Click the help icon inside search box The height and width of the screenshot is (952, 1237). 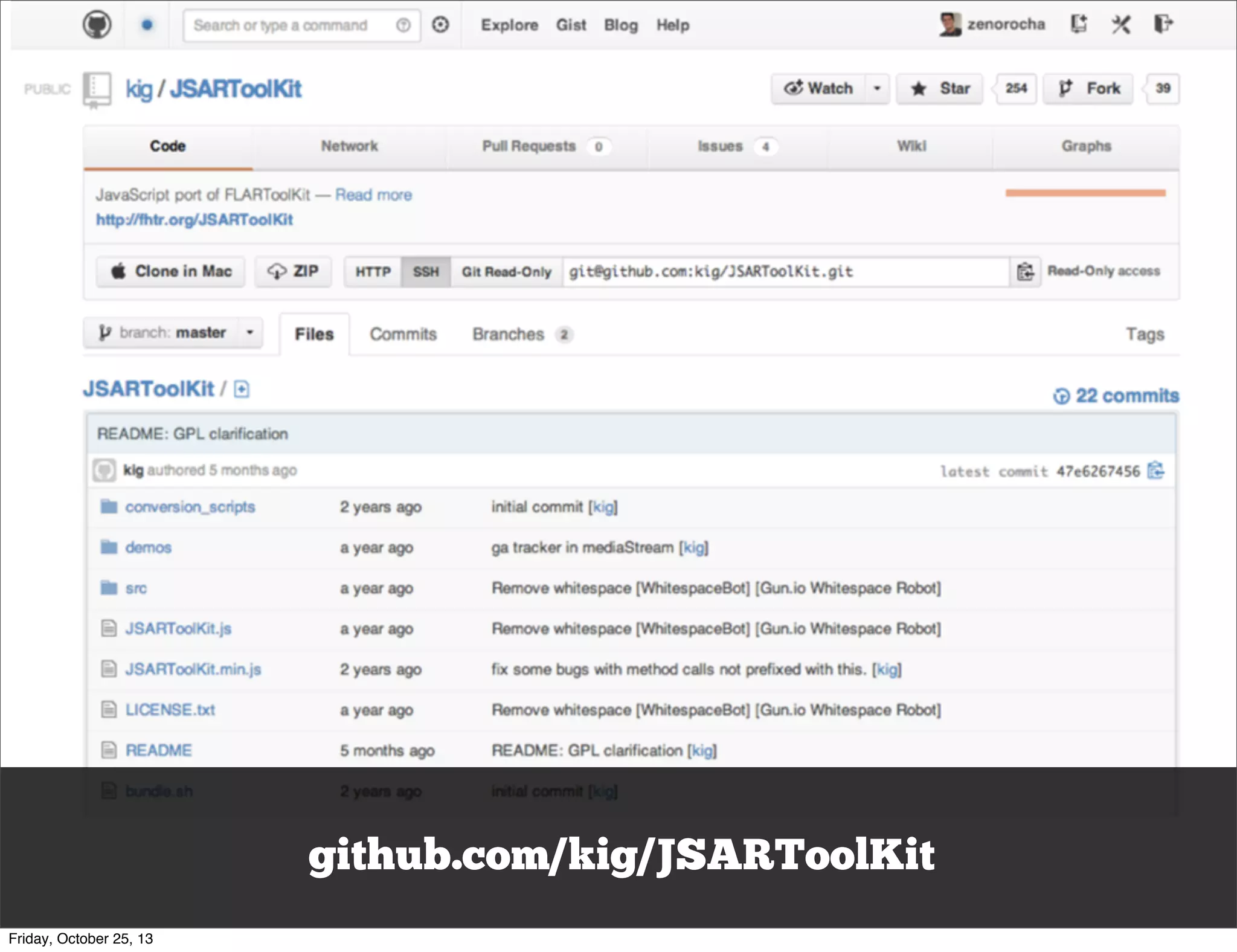pyautogui.click(x=403, y=25)
